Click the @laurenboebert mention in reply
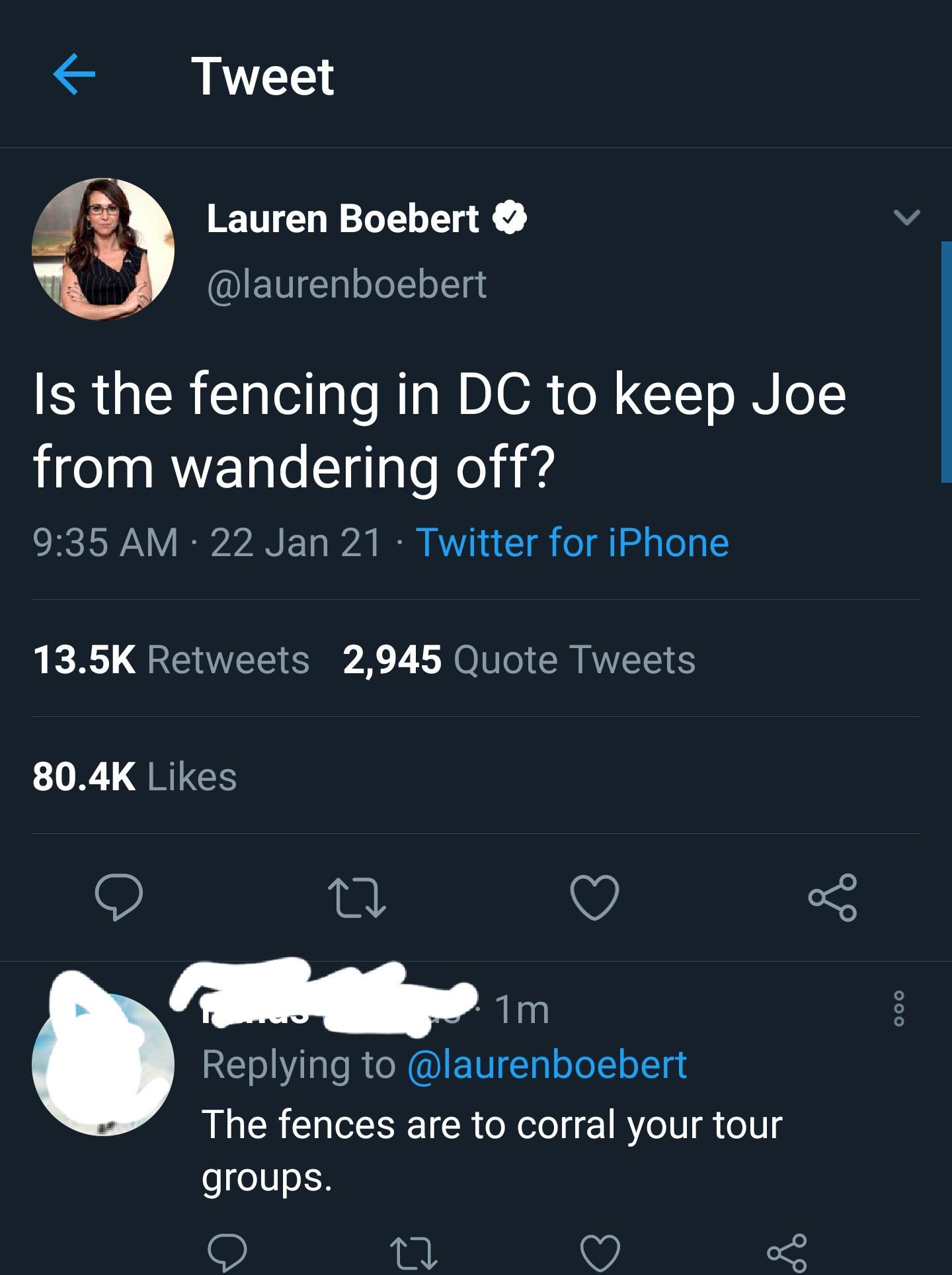The height and width of the screenshot is (1275, 952). [x=547, y=1065]
